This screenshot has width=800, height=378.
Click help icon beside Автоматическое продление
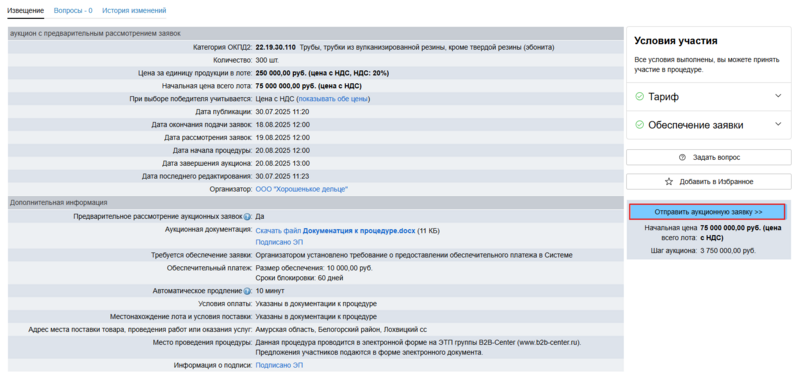pyautogui.click(x=248, y=291)
